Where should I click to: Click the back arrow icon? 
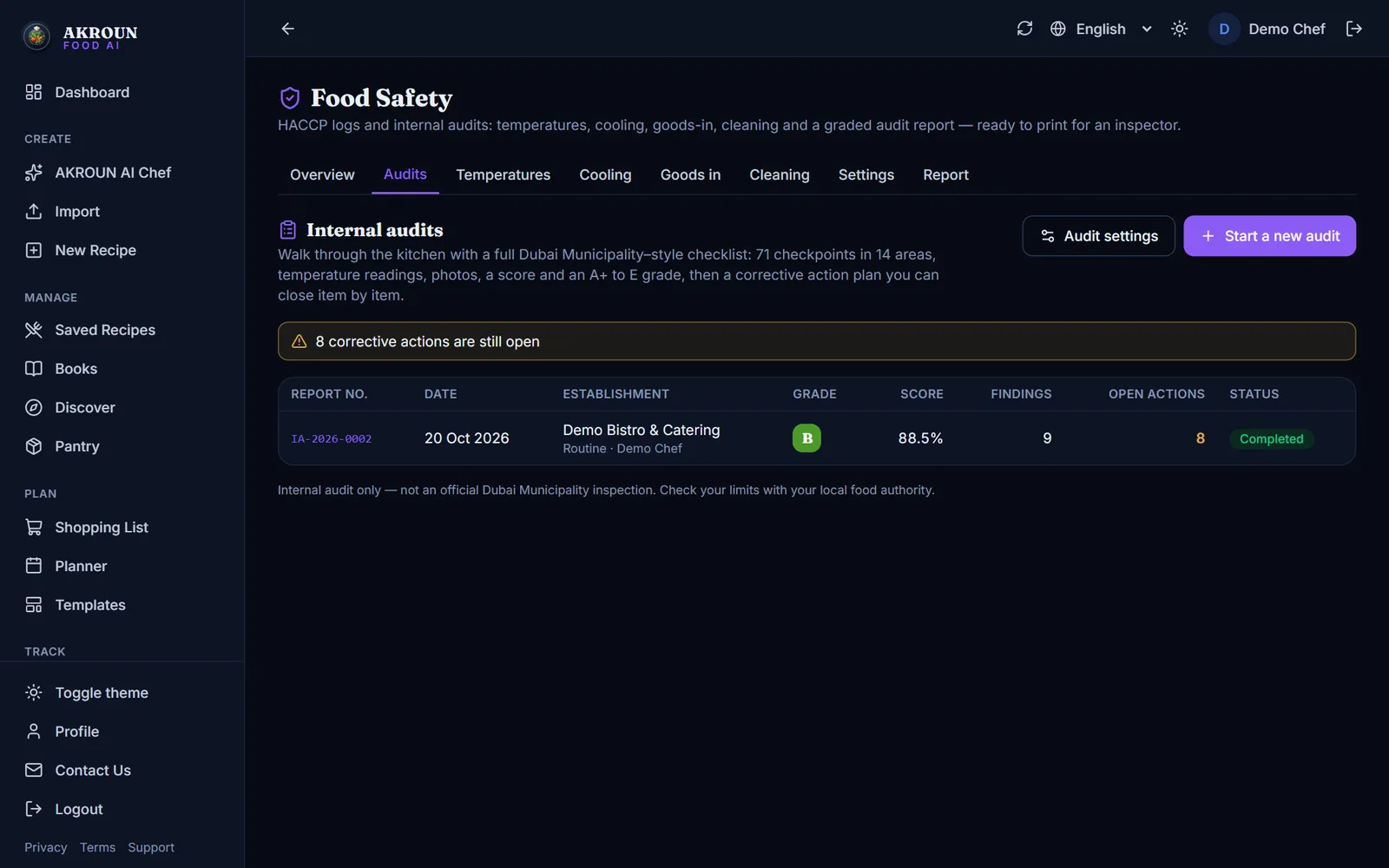[287, 29]
